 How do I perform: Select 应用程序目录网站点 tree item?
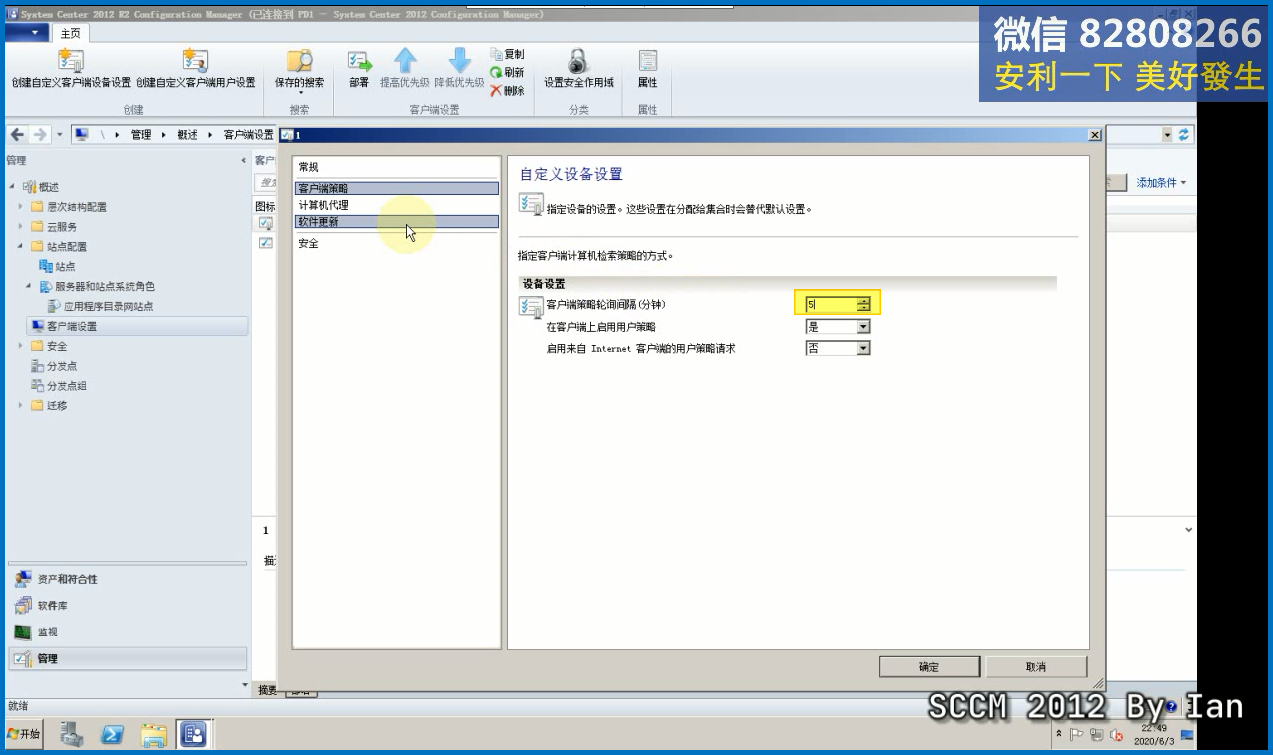[x=108, y=306]
